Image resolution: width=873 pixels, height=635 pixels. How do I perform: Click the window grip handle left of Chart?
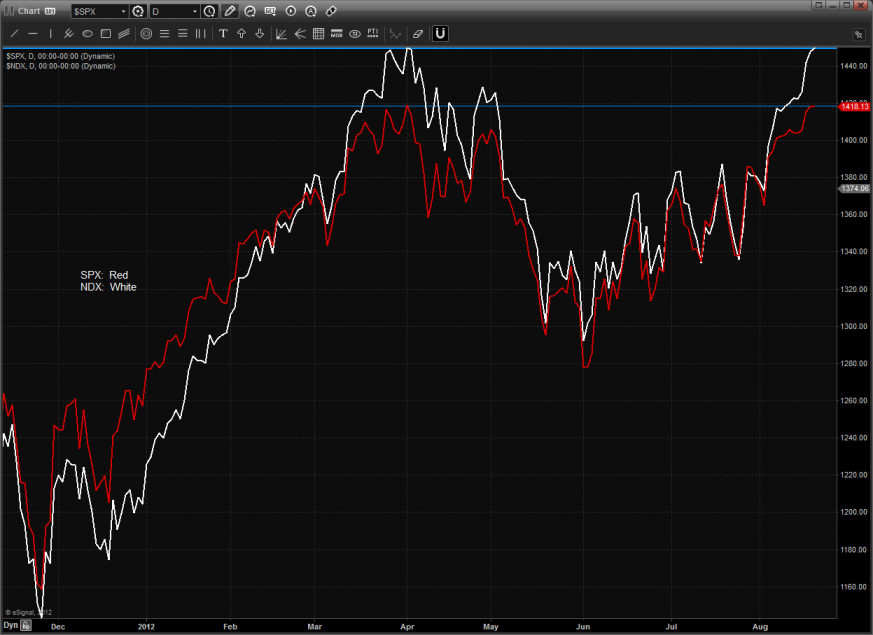pos(9,11)
